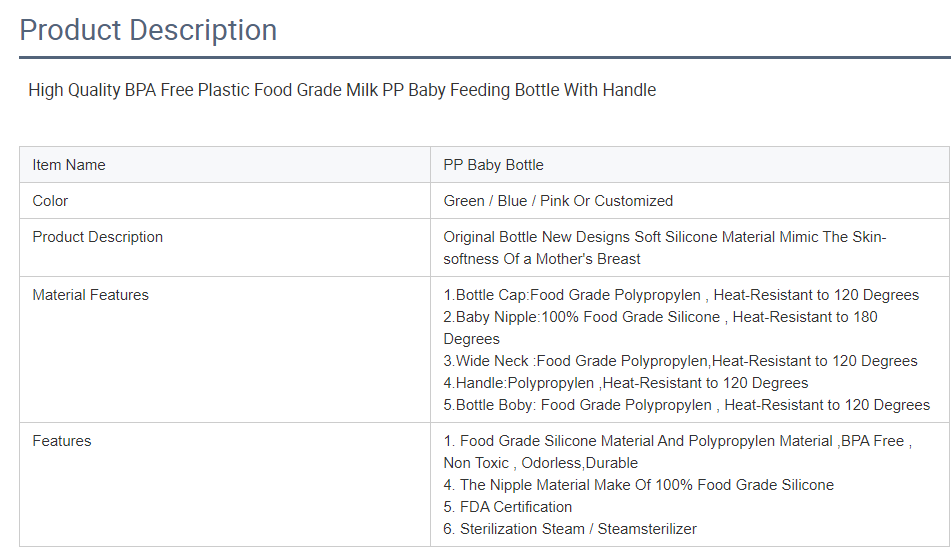Click the Nipple Material Make Of 100% line
Screen dimensions: 951x547
(x=639, y=485)
